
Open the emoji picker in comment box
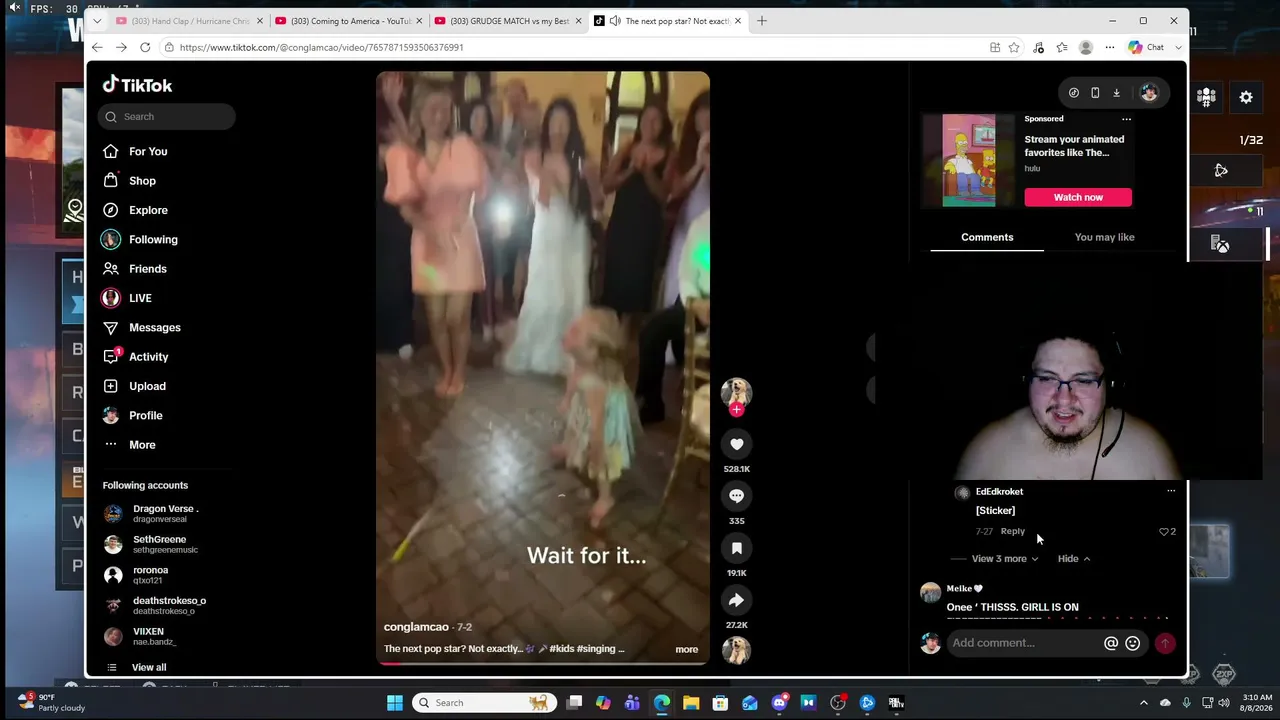coord(1132,643)
